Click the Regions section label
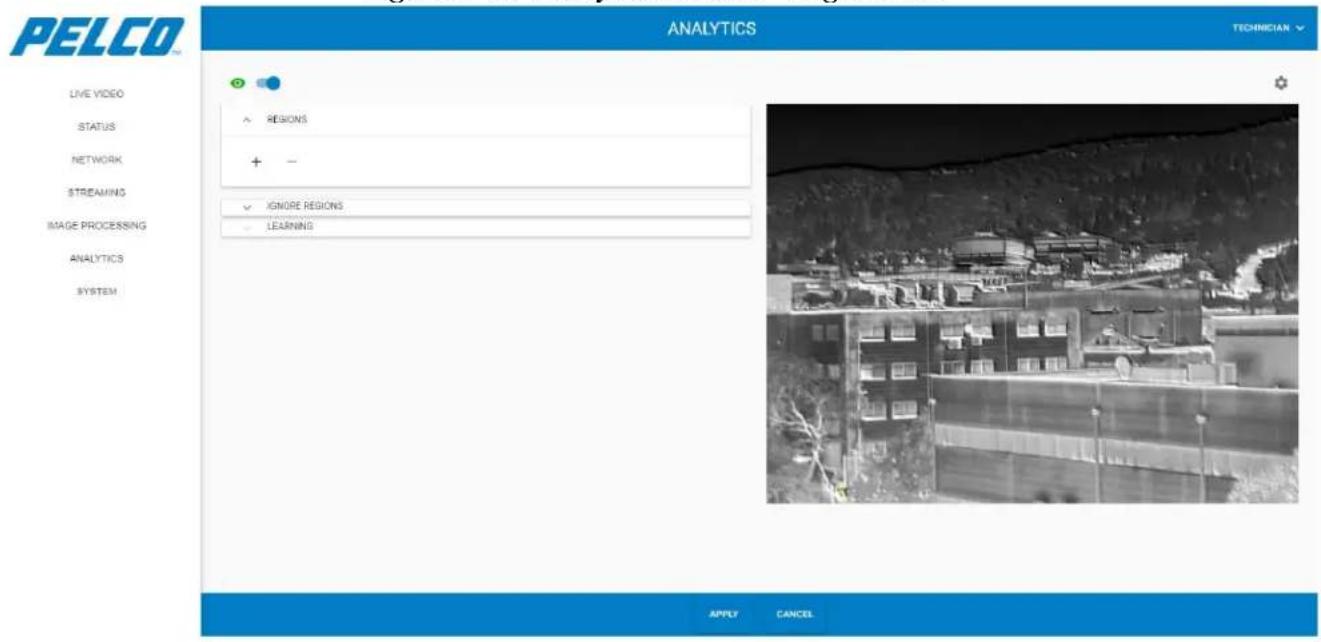This screenshot has height=642, width=1321. click(x=286, y=119)
